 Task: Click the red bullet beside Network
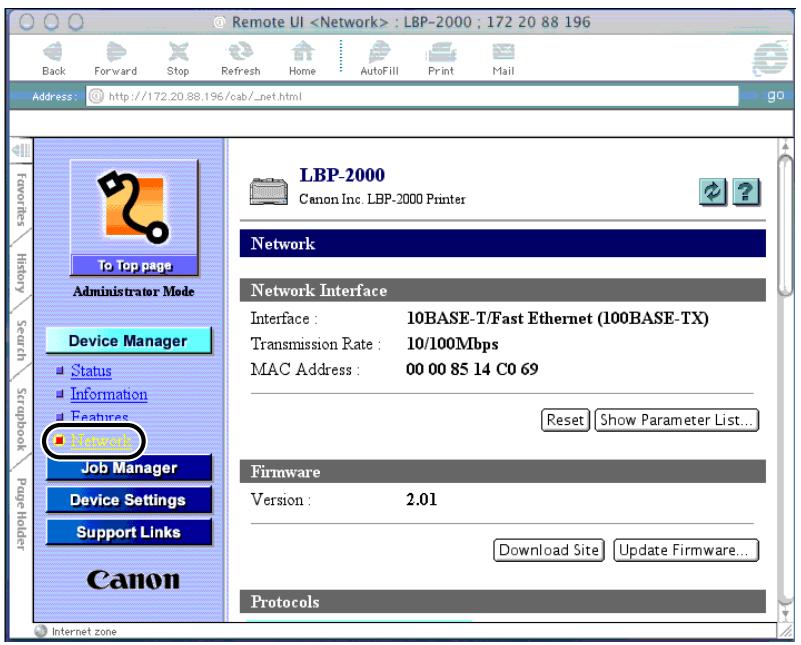click(x=59, y=440)
